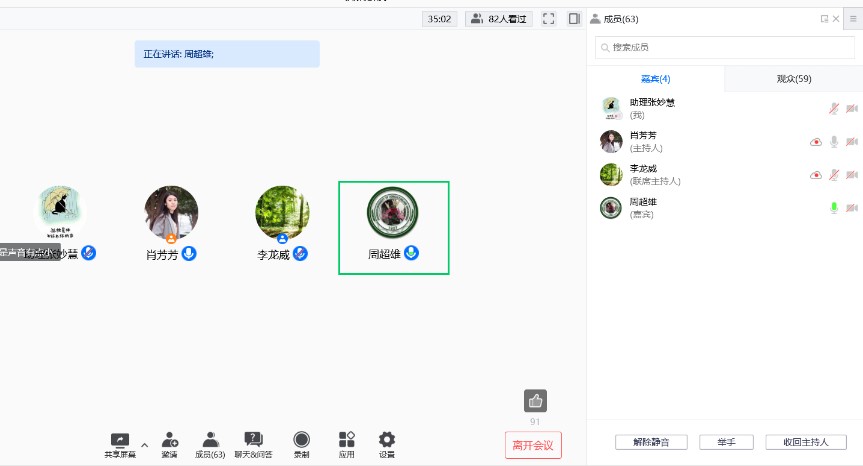The width and height of the screenshot is (863, 466).
Task: Expand share screen options arrow
Action: point(144,444)
